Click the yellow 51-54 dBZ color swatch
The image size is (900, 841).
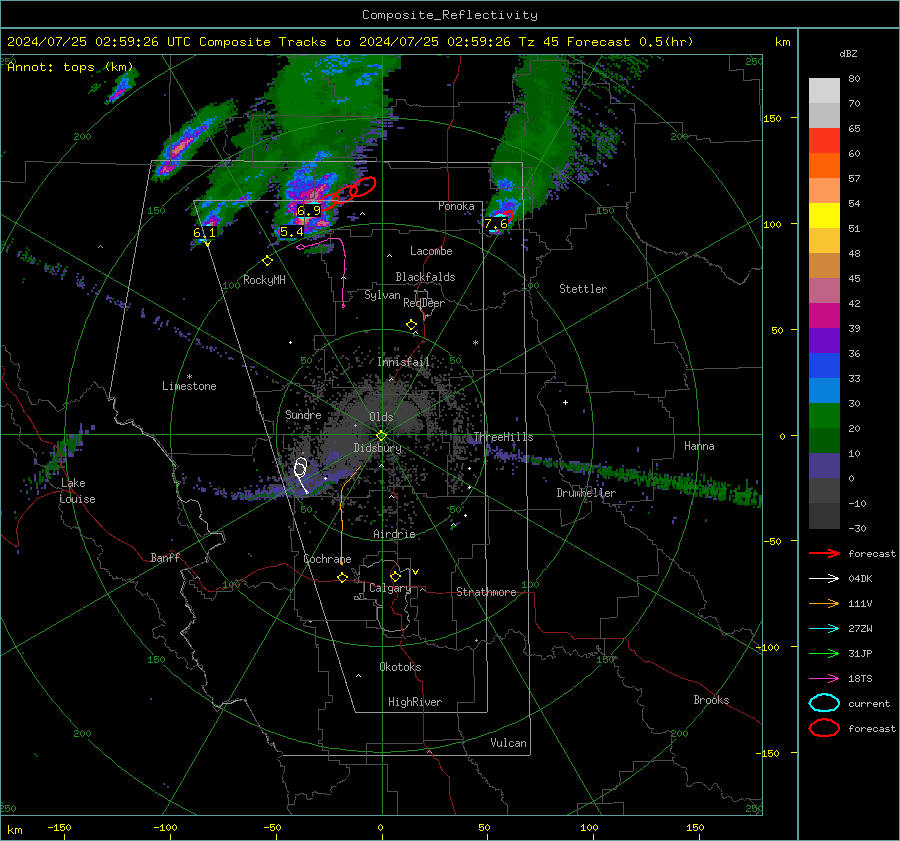tap(824, 216)
